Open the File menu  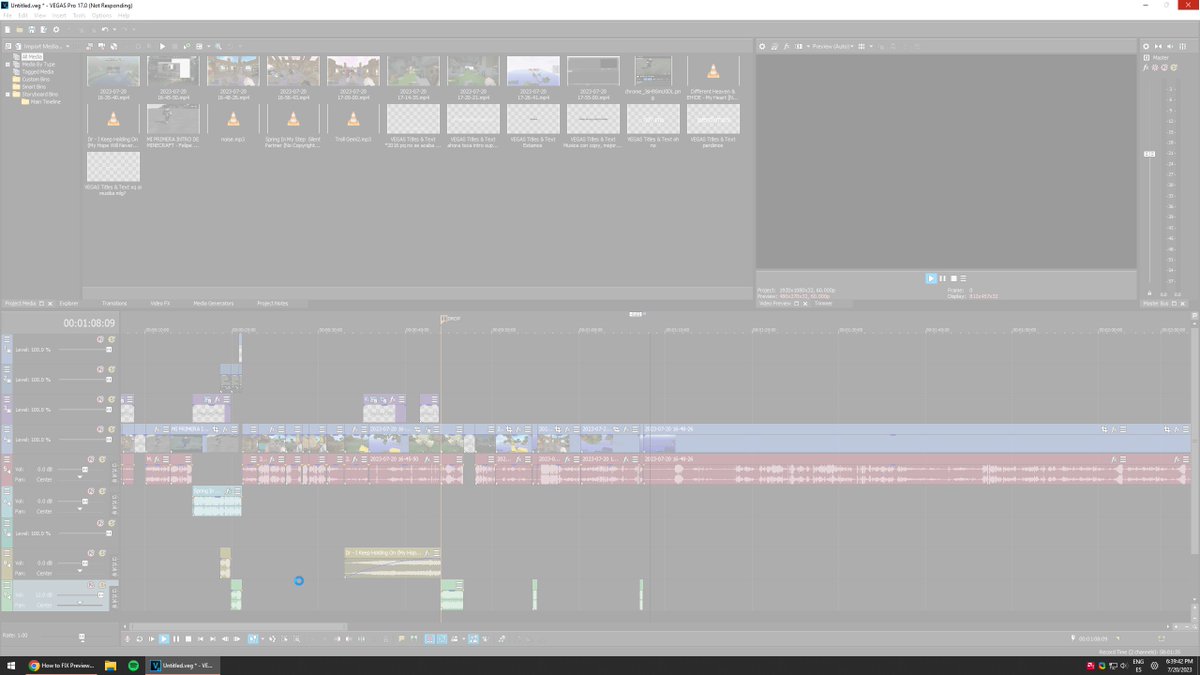[7, 16]
